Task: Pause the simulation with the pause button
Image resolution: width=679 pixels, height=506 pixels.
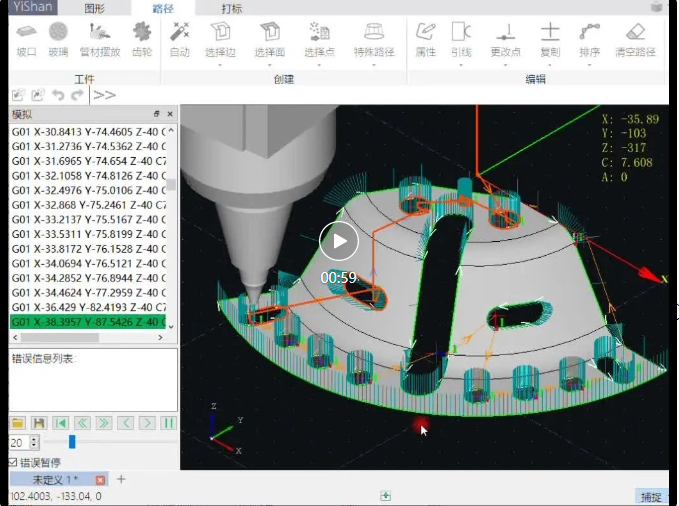Action: [x=169, y=423]
